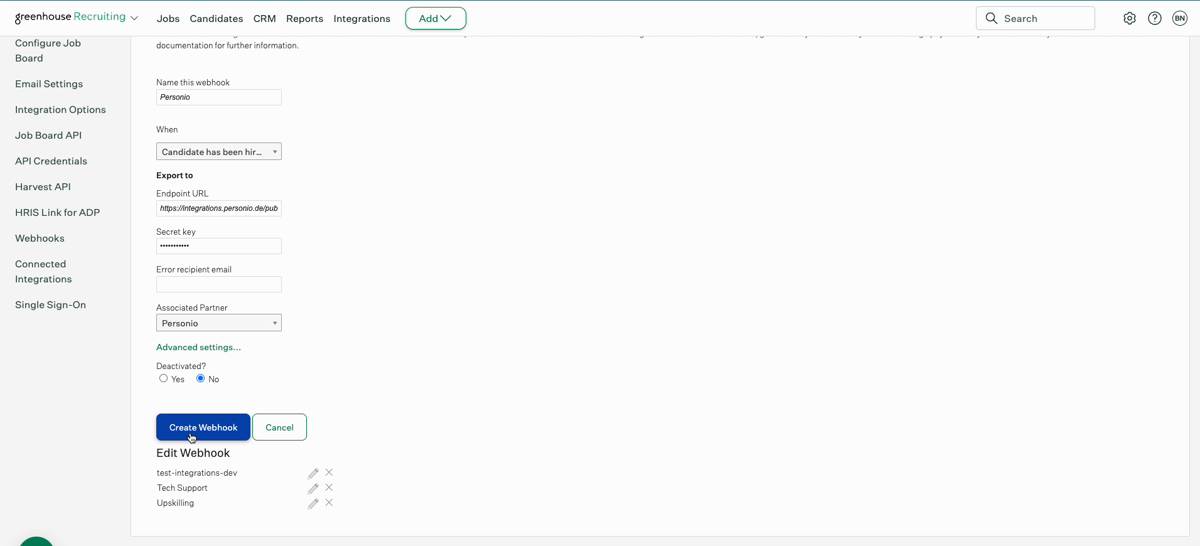Delete the test-integrations-dev webhook
The width and height of the screenshot is (1200, 546).
(329, 473)
